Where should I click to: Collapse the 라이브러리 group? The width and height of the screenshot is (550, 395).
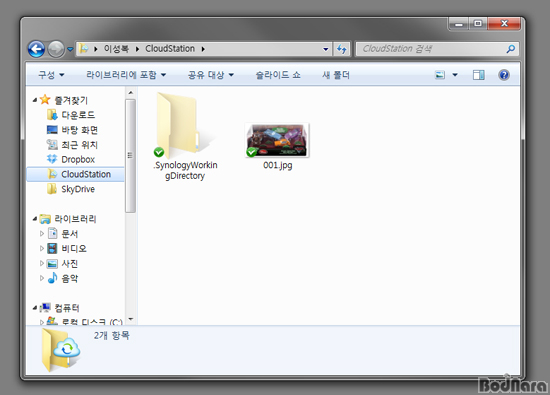pos(35,219)
